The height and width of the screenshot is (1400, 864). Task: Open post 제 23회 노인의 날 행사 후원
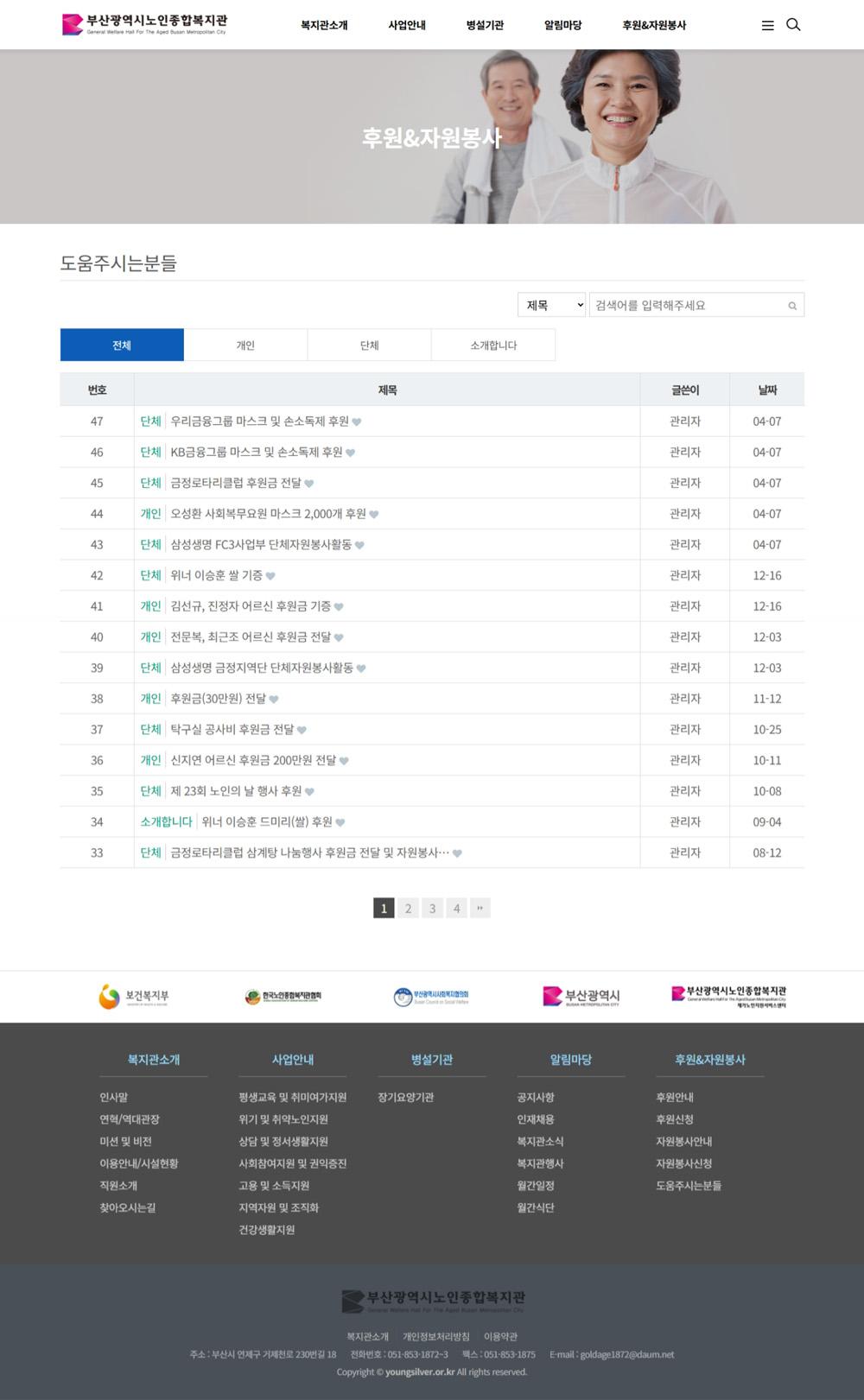pyautogui.click(x=236, y=791)
